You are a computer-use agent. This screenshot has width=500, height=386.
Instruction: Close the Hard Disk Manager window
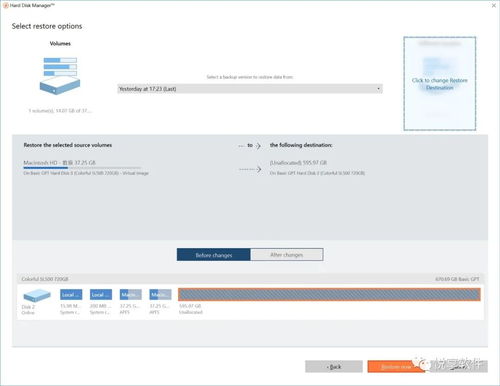[x=494, y=6]
